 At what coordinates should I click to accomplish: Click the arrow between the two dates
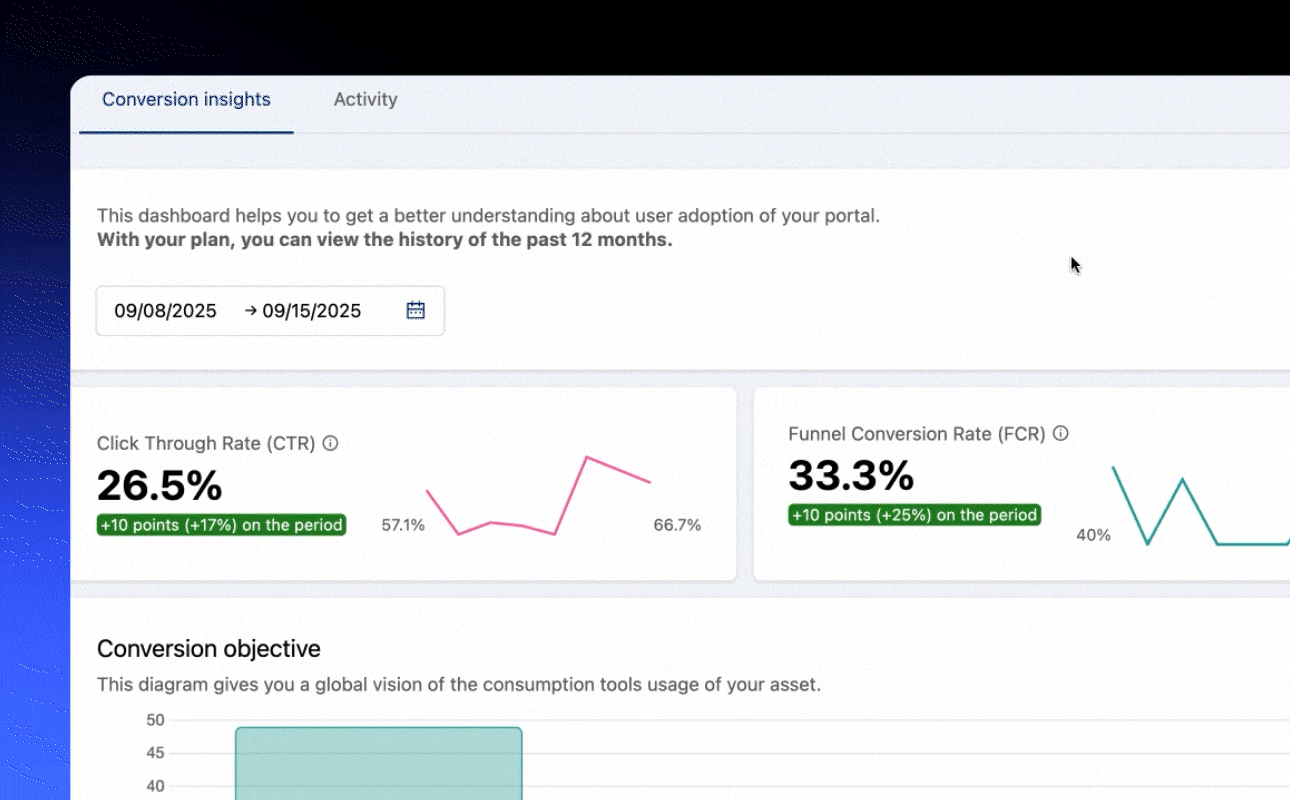coord(250,311)
